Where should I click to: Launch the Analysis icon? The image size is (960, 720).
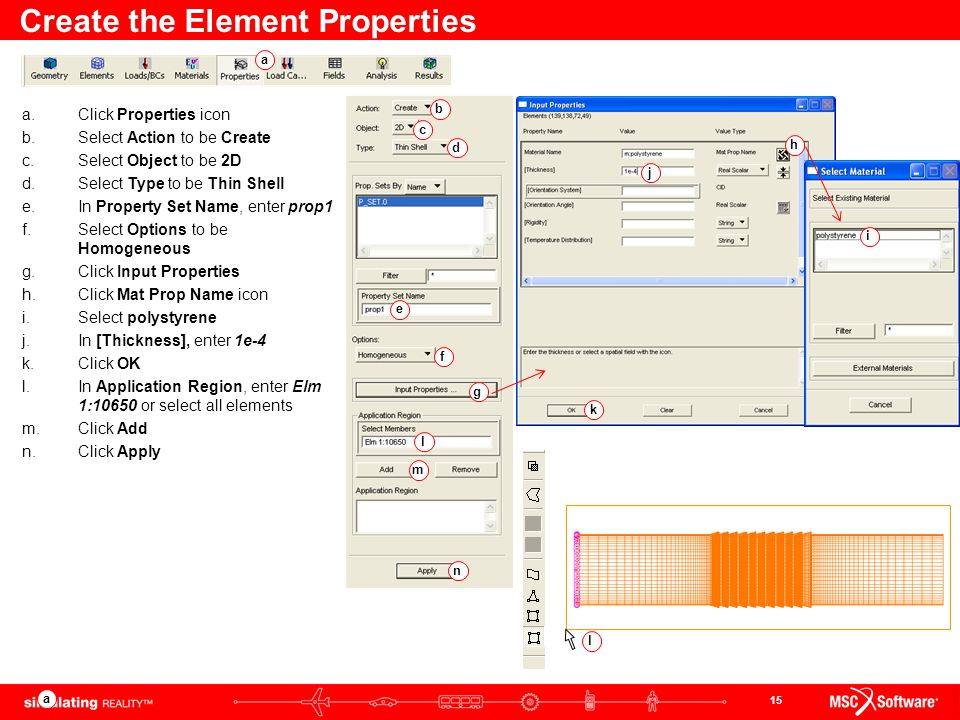pos(381,69)
